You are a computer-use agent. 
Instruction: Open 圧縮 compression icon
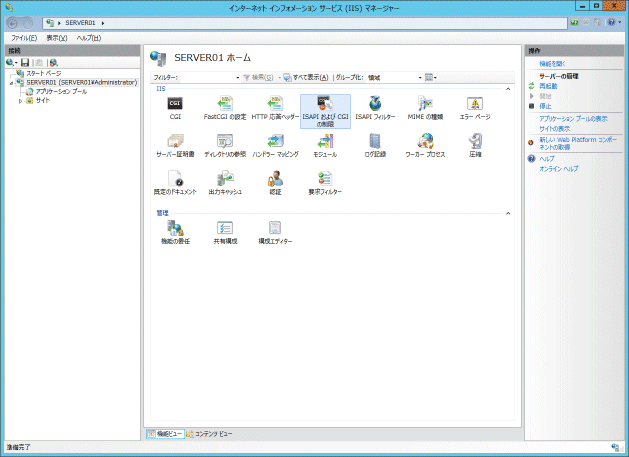click(x=475, y=141)
